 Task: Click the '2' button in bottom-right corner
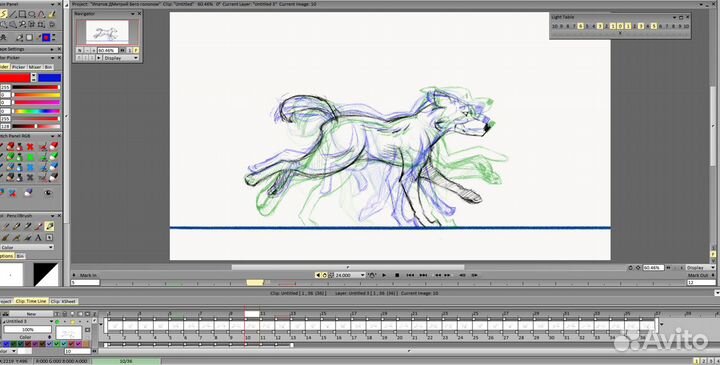(x=704, y=361)
